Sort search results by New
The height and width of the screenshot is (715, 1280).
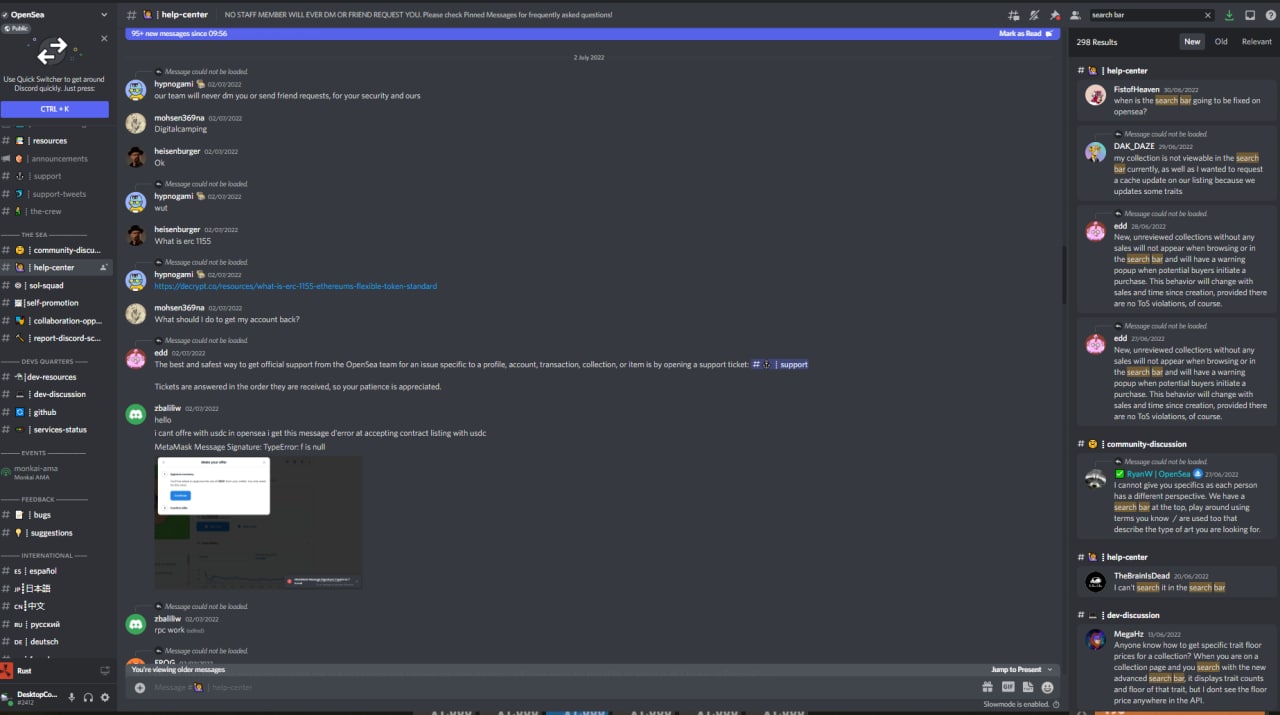(x=1192, y=41)
